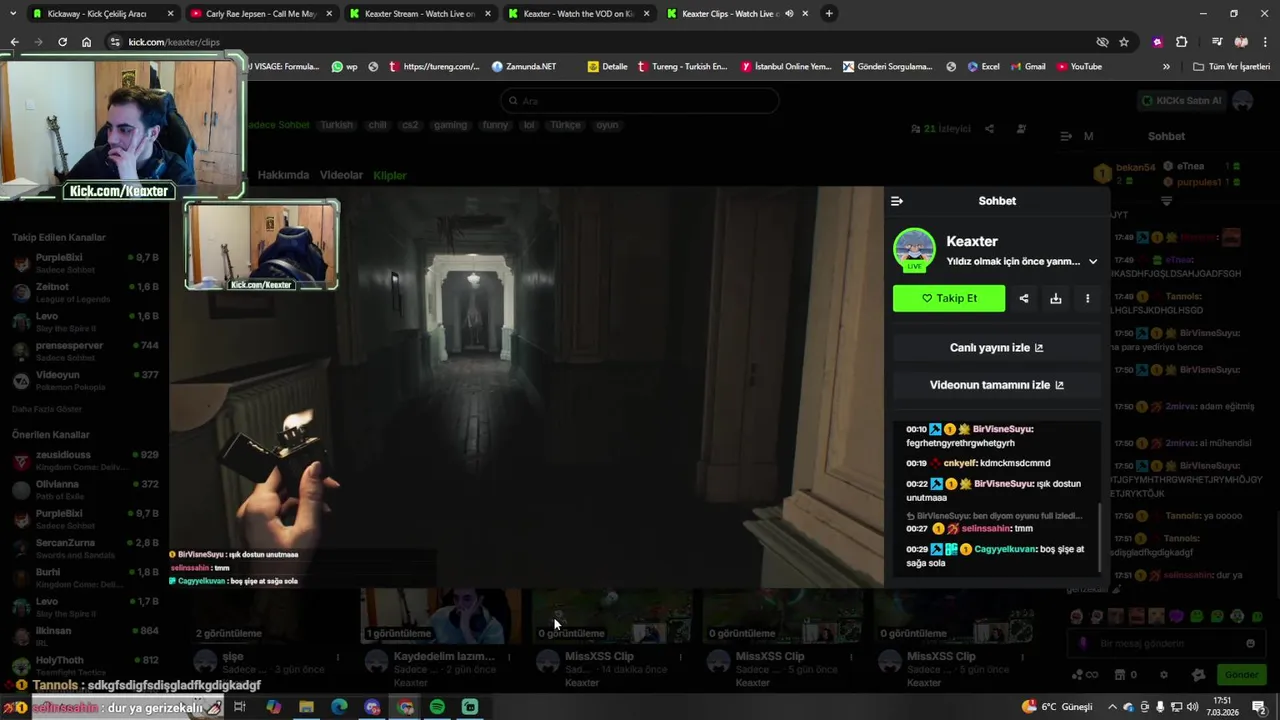Open the Gmail bookmark

click(1027, 67)
